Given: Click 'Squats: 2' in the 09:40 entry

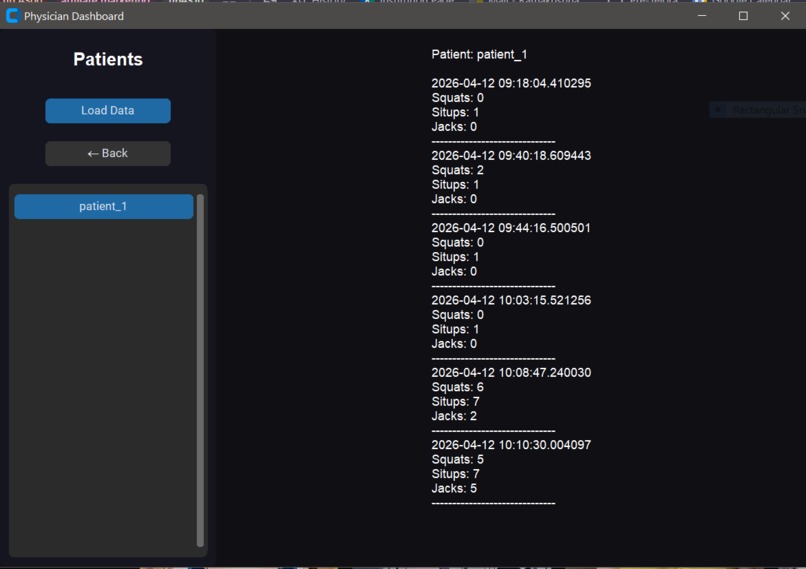Looking at the screenshot, I should (457, 170).
